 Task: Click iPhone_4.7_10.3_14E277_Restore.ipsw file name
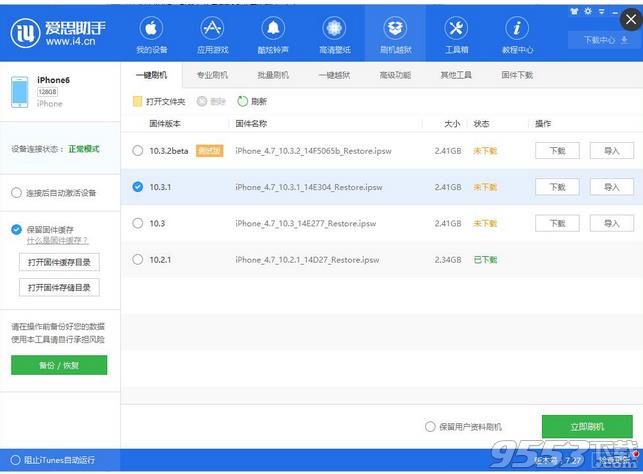click(306, 223)
